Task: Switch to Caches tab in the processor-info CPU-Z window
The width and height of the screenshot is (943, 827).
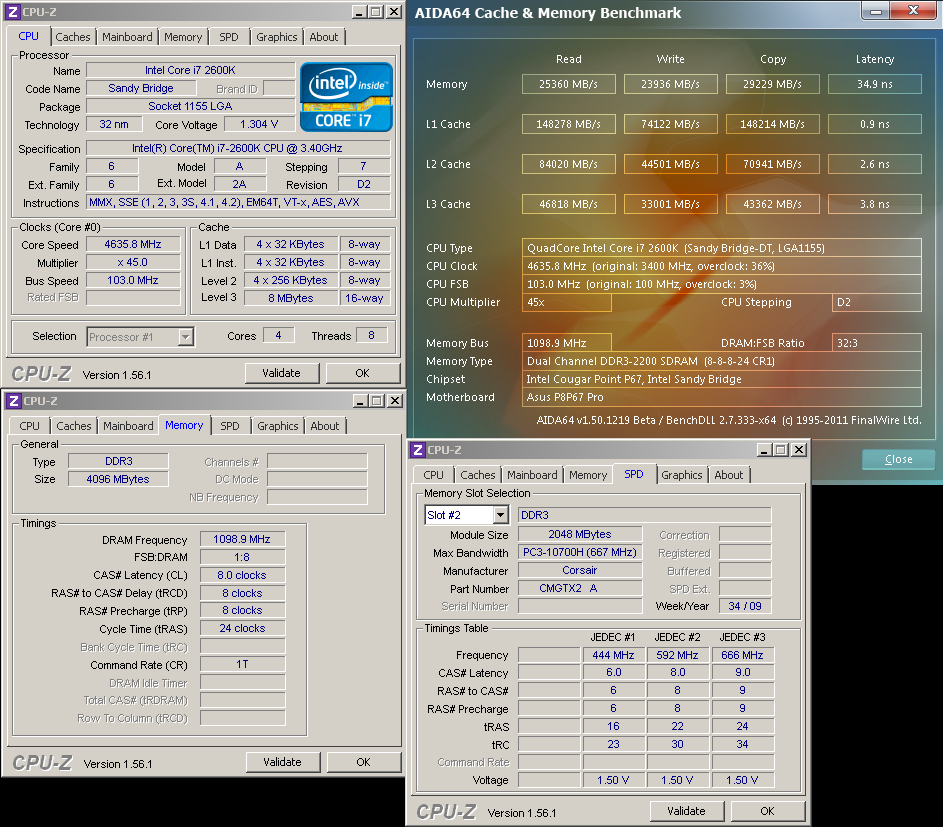Action: [73, 37]
